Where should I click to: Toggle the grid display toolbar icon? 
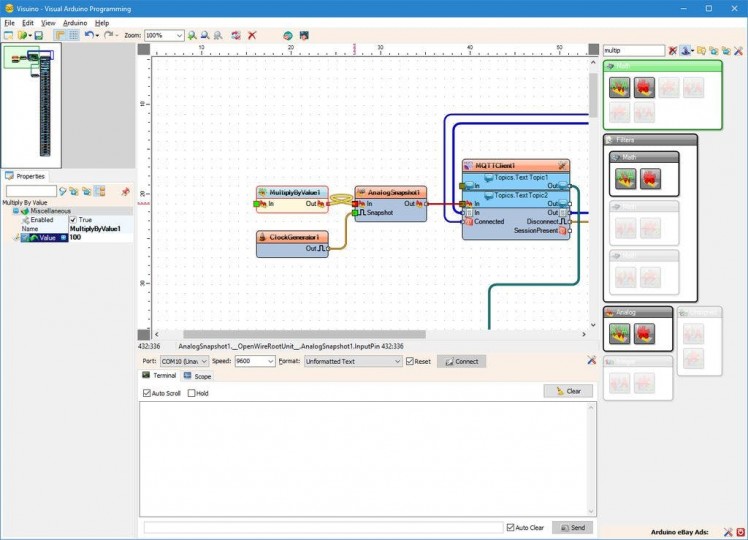(x=73, y=35)
